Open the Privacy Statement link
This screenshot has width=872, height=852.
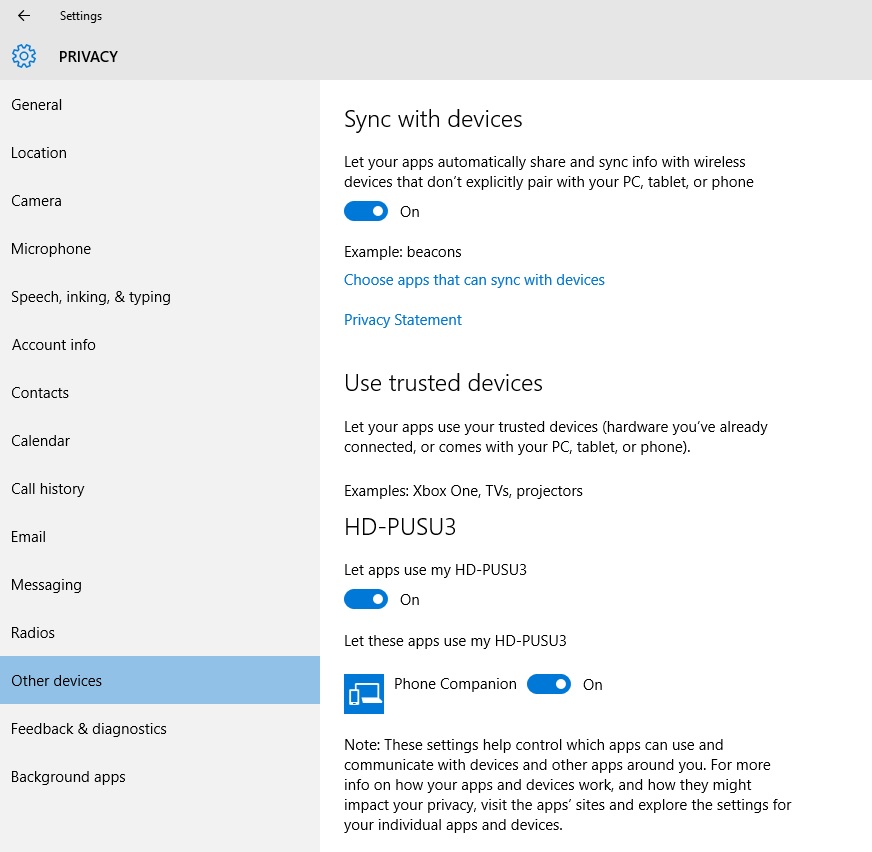403,320
